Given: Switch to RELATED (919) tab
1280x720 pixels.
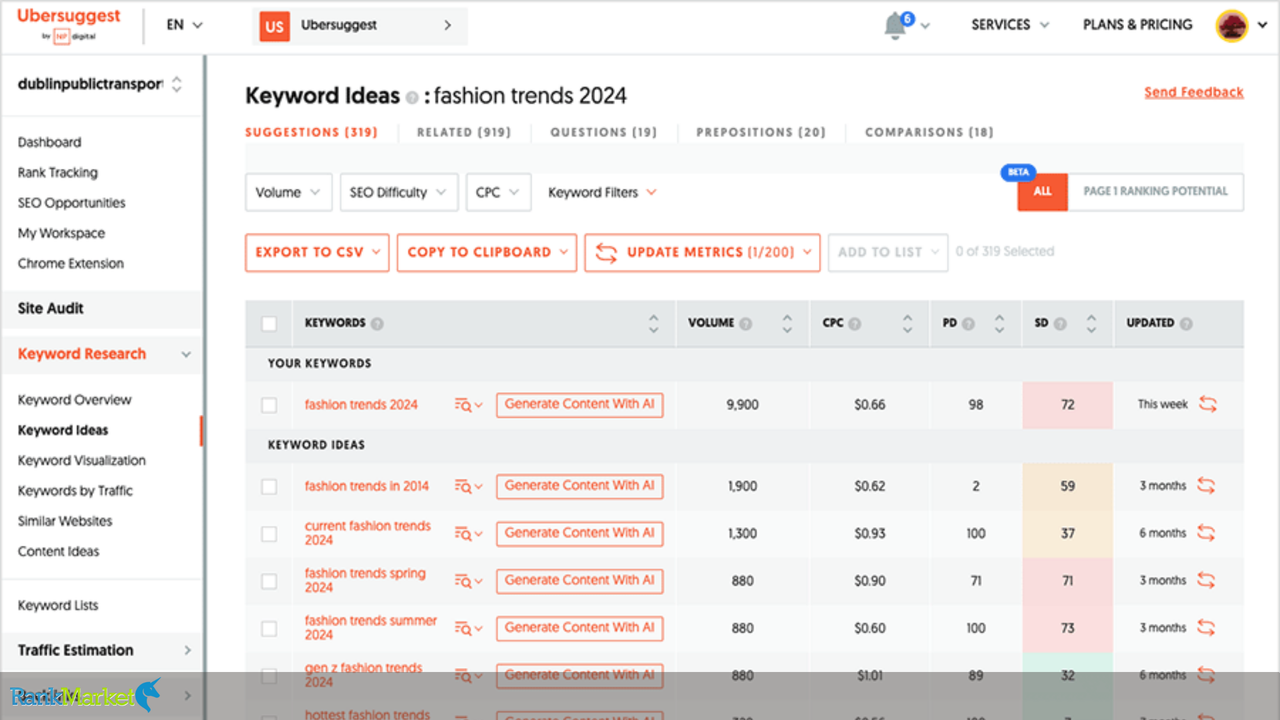Looking at the screenshot, I should pyautogui.click(x=464, y=132).
